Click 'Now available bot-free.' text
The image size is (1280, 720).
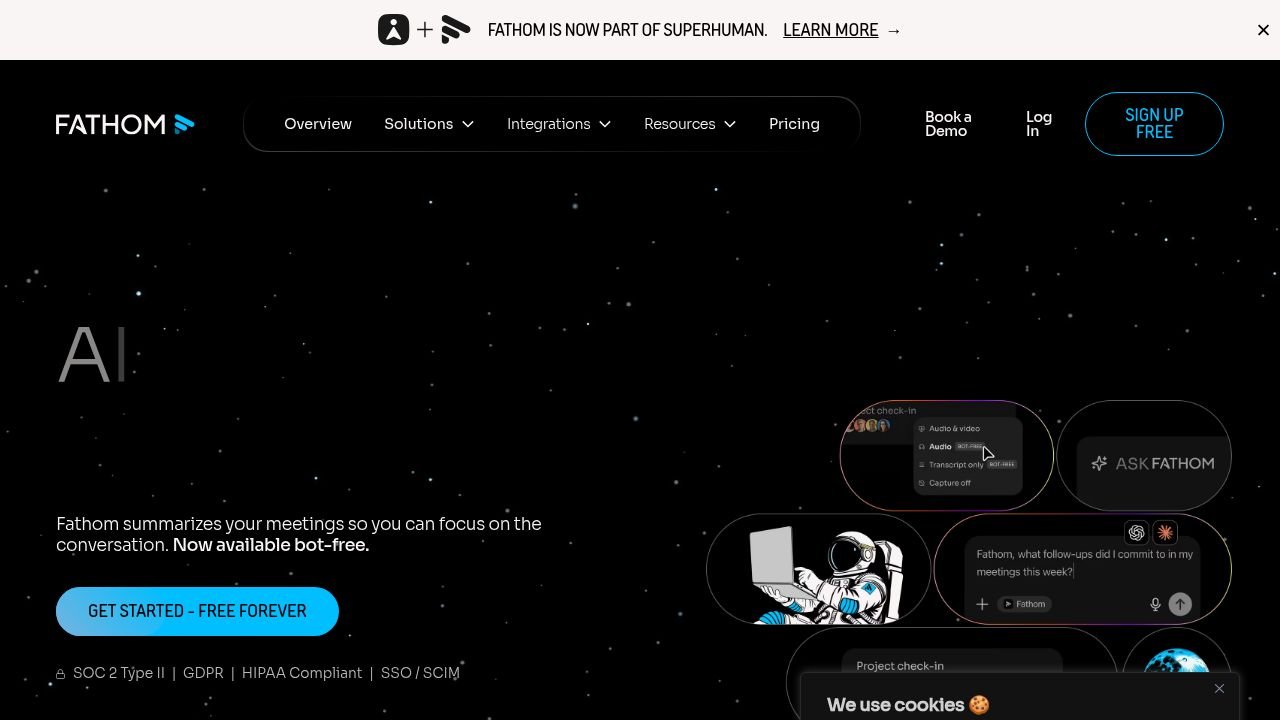[x=271, y=545]
